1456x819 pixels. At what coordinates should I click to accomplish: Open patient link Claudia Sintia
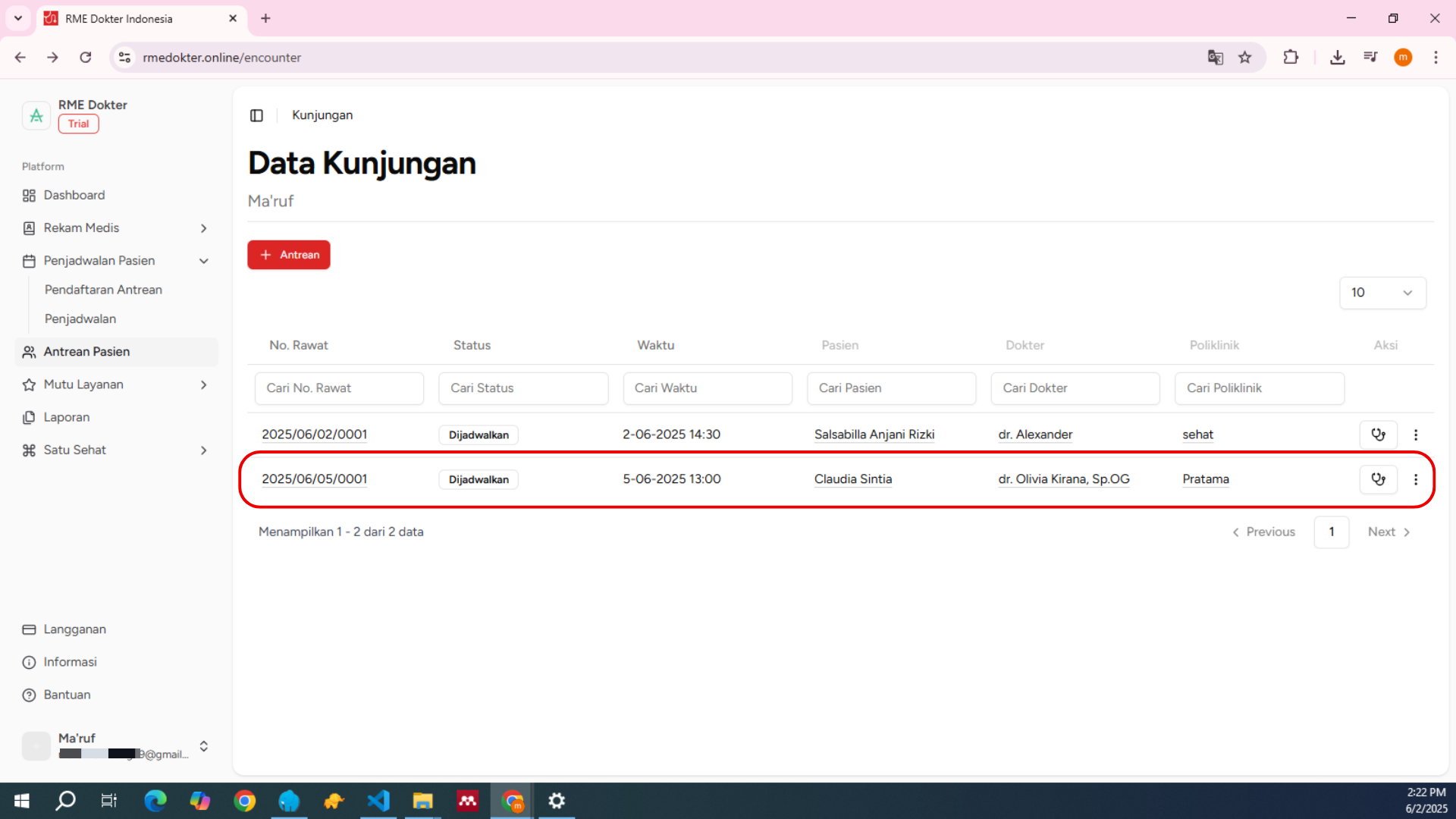coord(852,479)
